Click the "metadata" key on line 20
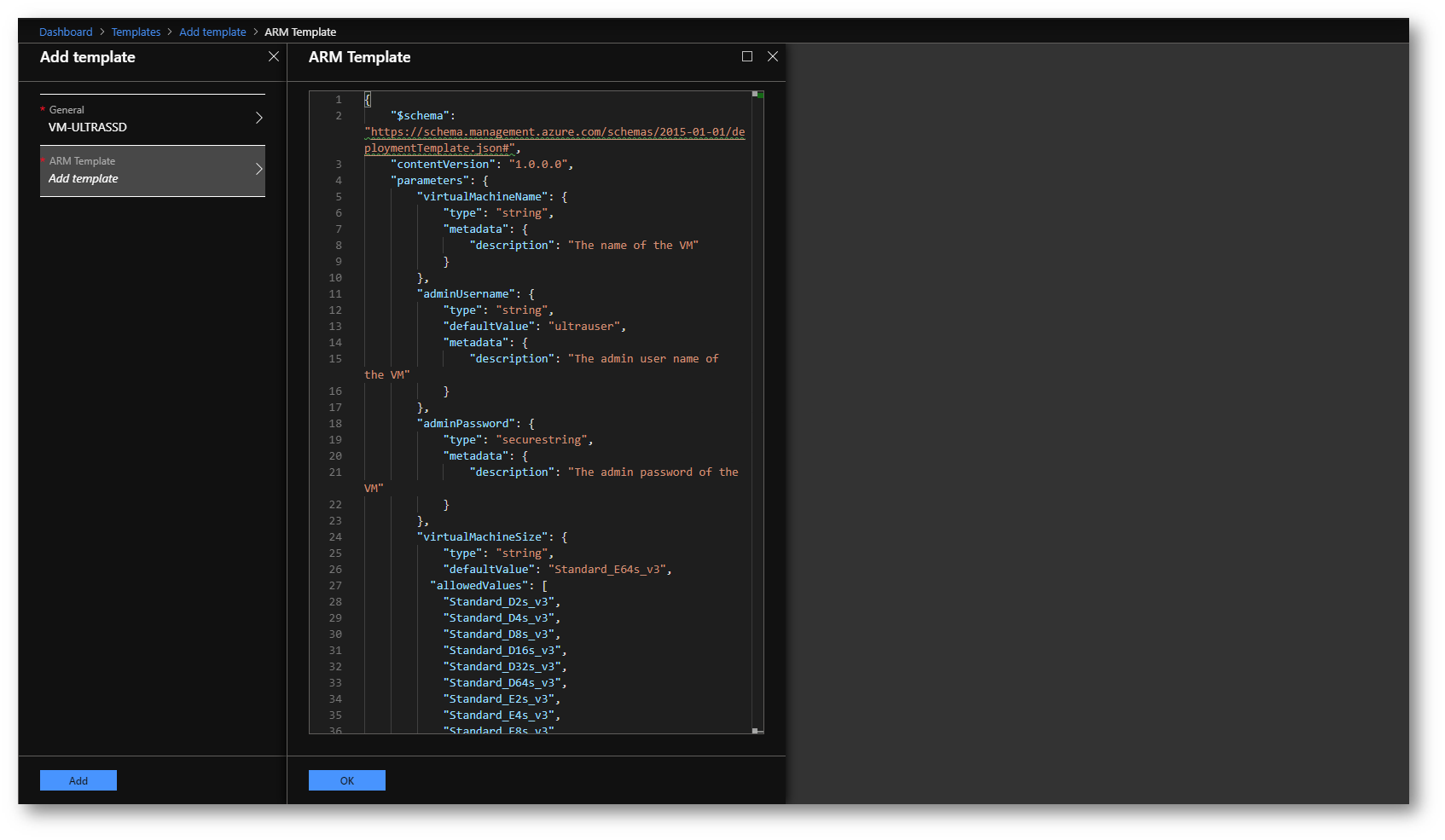 (x=476, y=456)
